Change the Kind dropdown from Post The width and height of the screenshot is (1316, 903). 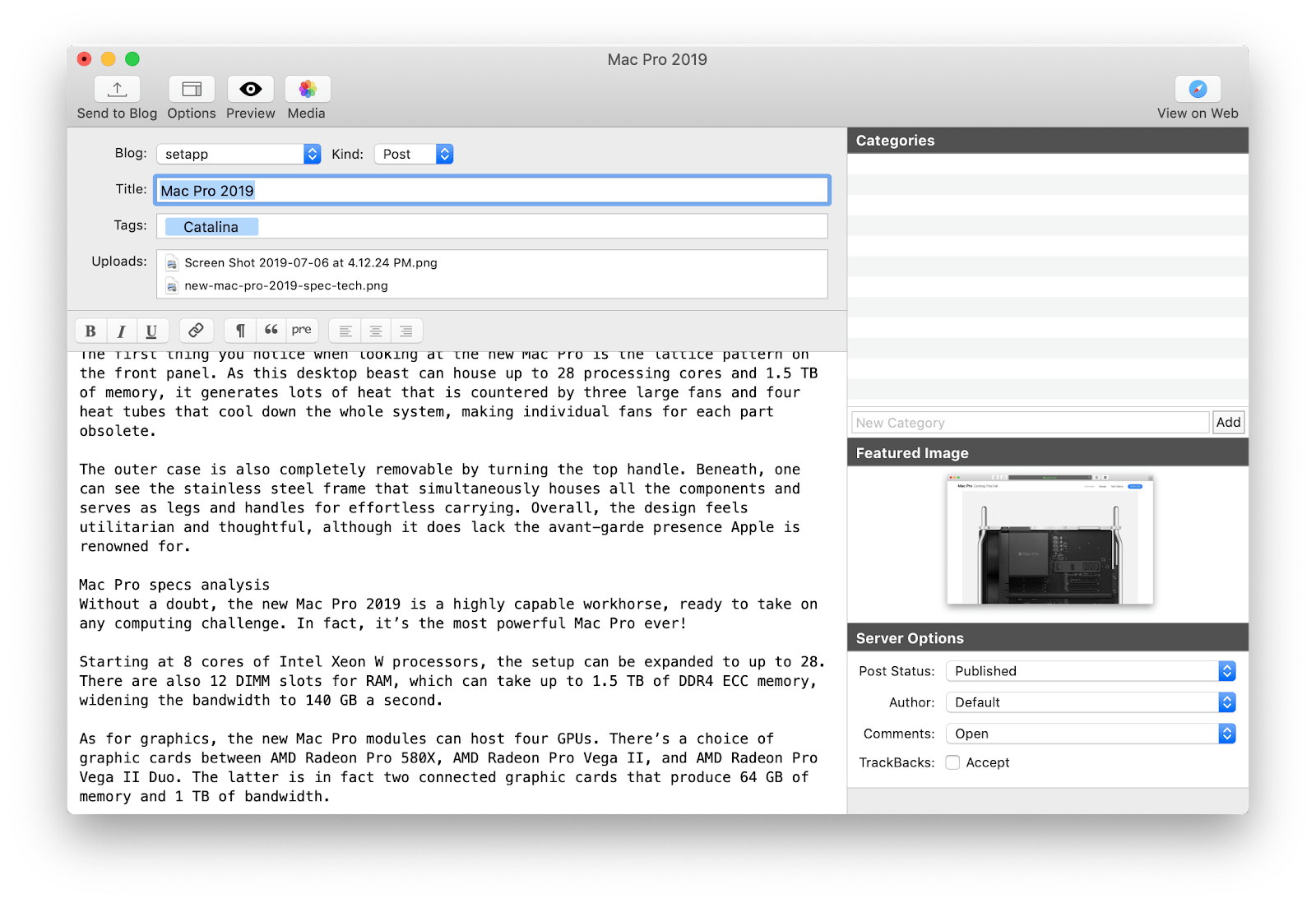[x=443, y=154]
